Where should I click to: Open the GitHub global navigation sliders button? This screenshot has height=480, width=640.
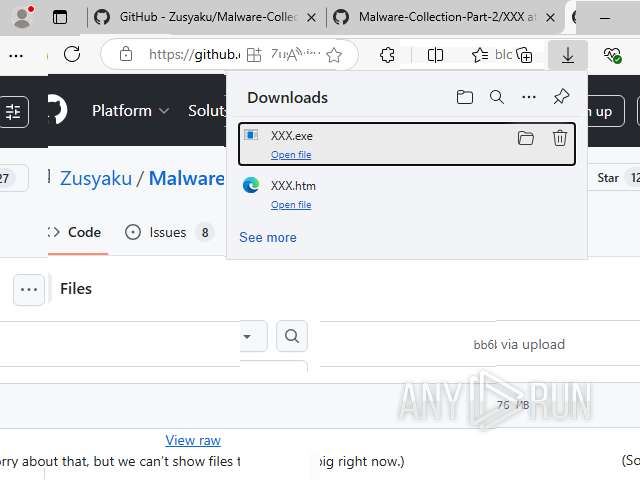pyautogui.click(x=13, y=111)
